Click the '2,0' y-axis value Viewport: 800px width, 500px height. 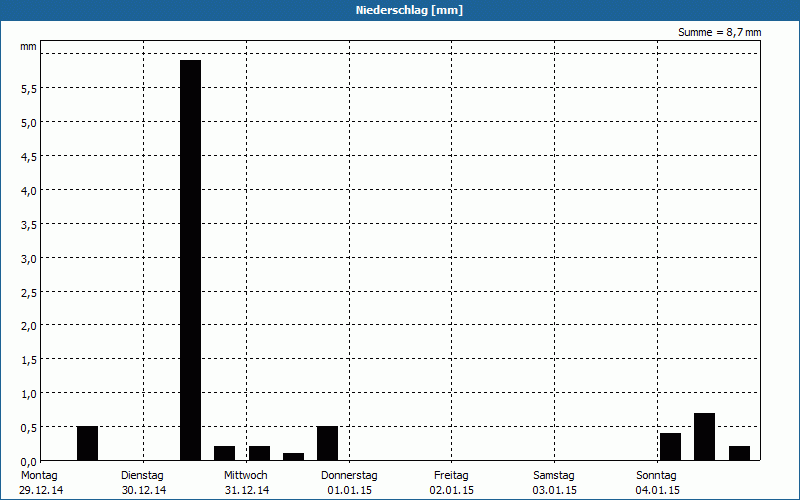[28, 326]
